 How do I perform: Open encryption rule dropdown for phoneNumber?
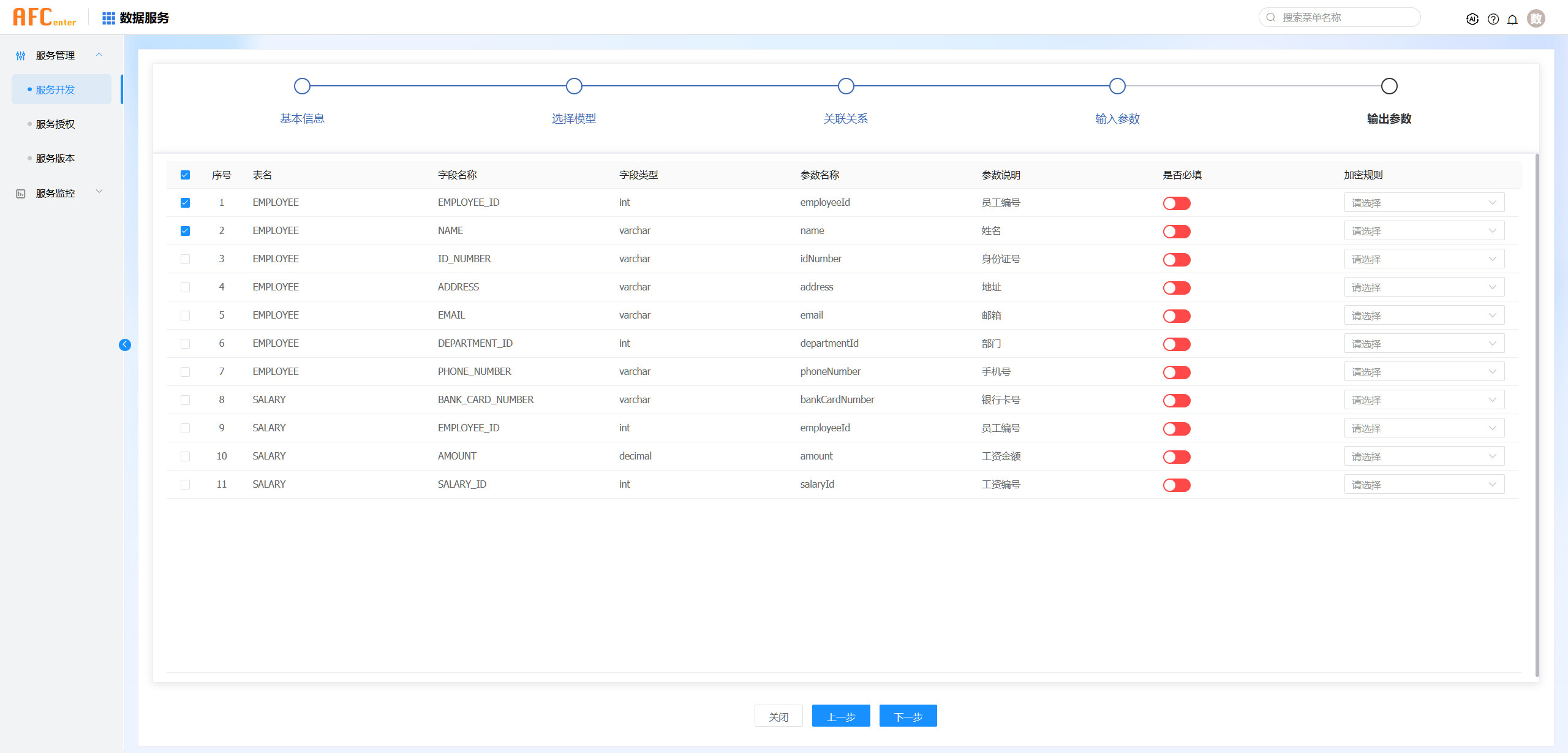(x=1423, y=372)
